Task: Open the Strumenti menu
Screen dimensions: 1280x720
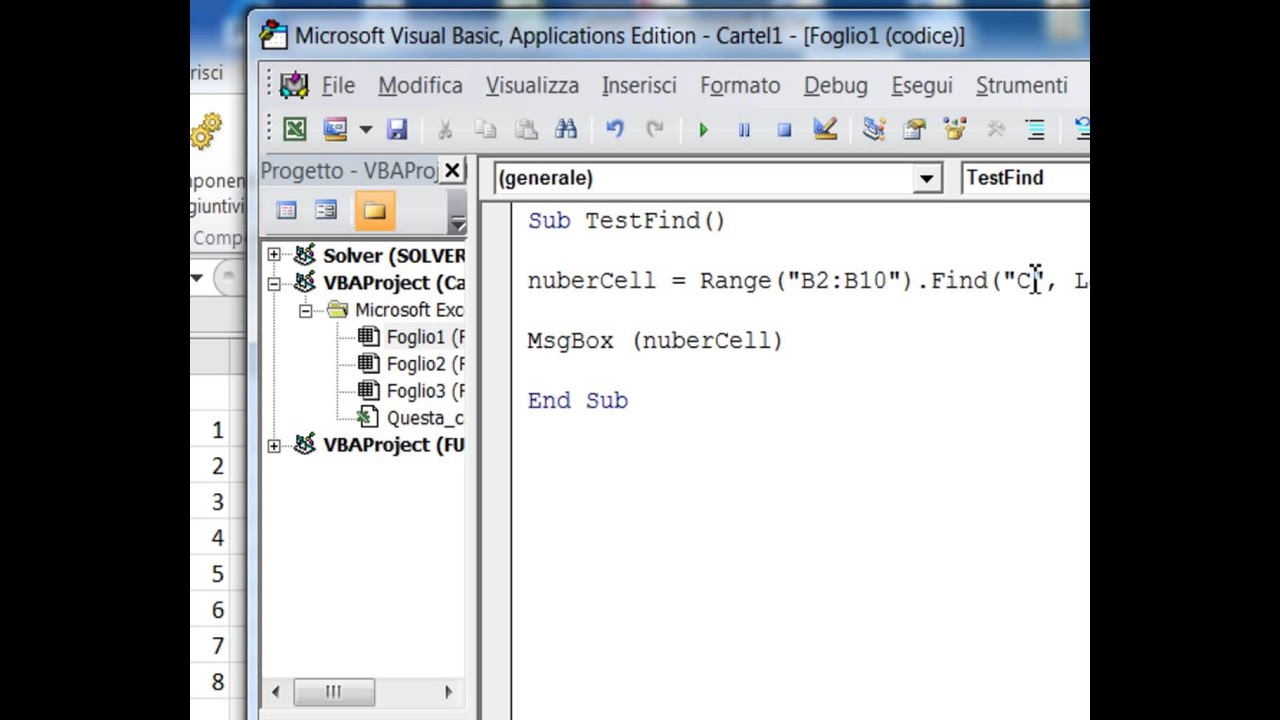Action: tap(1021, 86)
